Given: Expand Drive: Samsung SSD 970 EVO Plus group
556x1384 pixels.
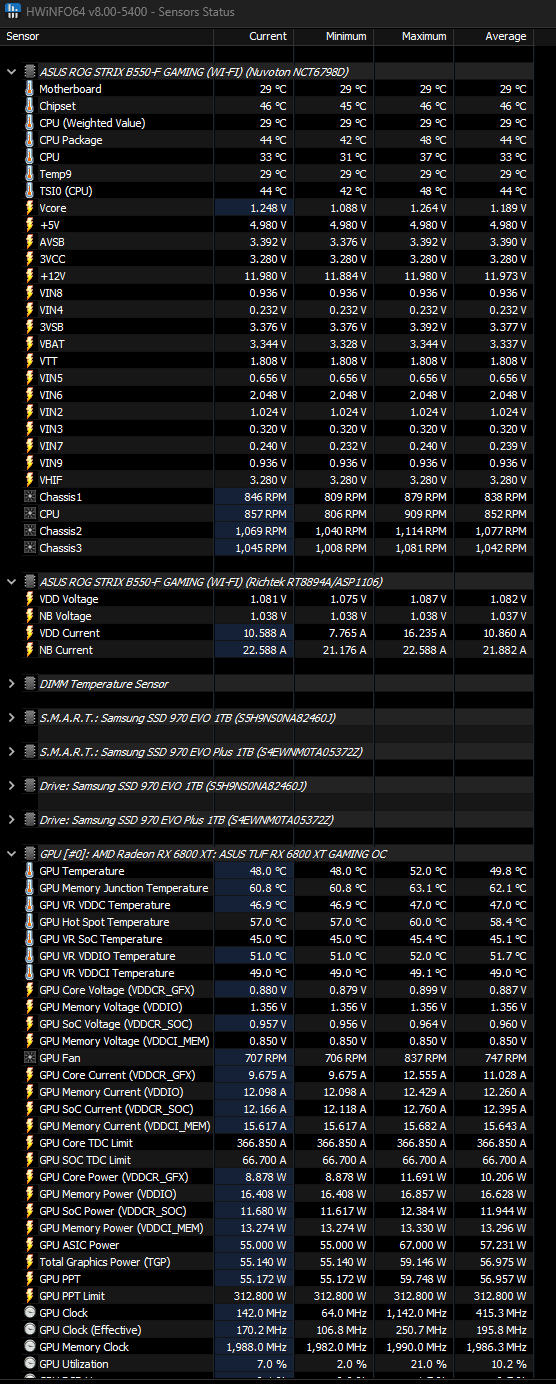Looking at the screenshot, I should tap(11, 820).
